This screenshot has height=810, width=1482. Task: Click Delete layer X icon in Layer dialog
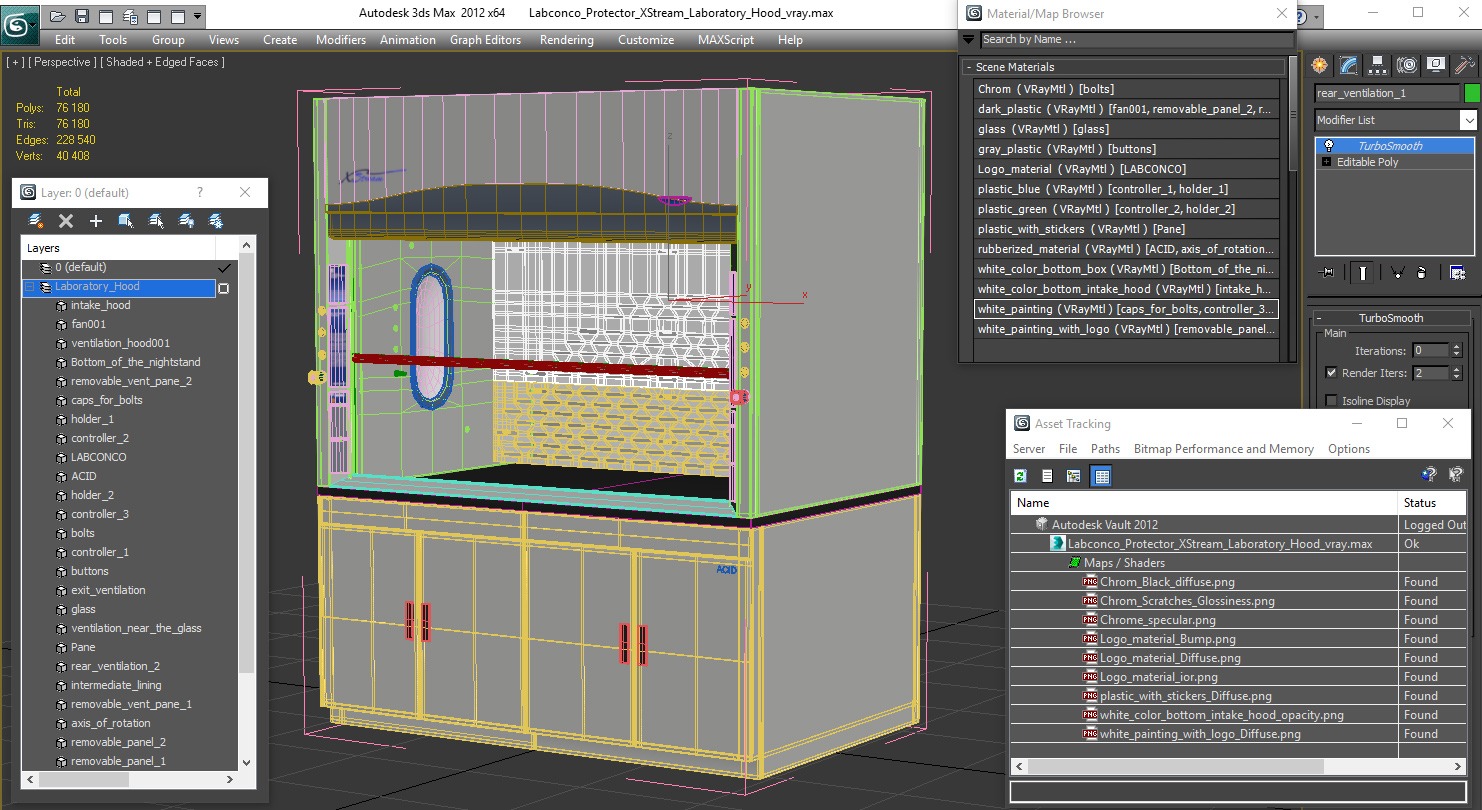66,221
